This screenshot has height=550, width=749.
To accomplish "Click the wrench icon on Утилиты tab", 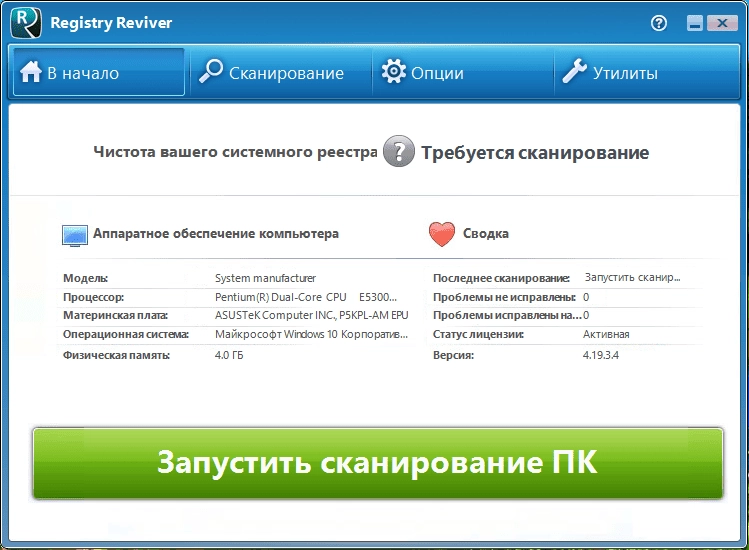I will (574, 71).
